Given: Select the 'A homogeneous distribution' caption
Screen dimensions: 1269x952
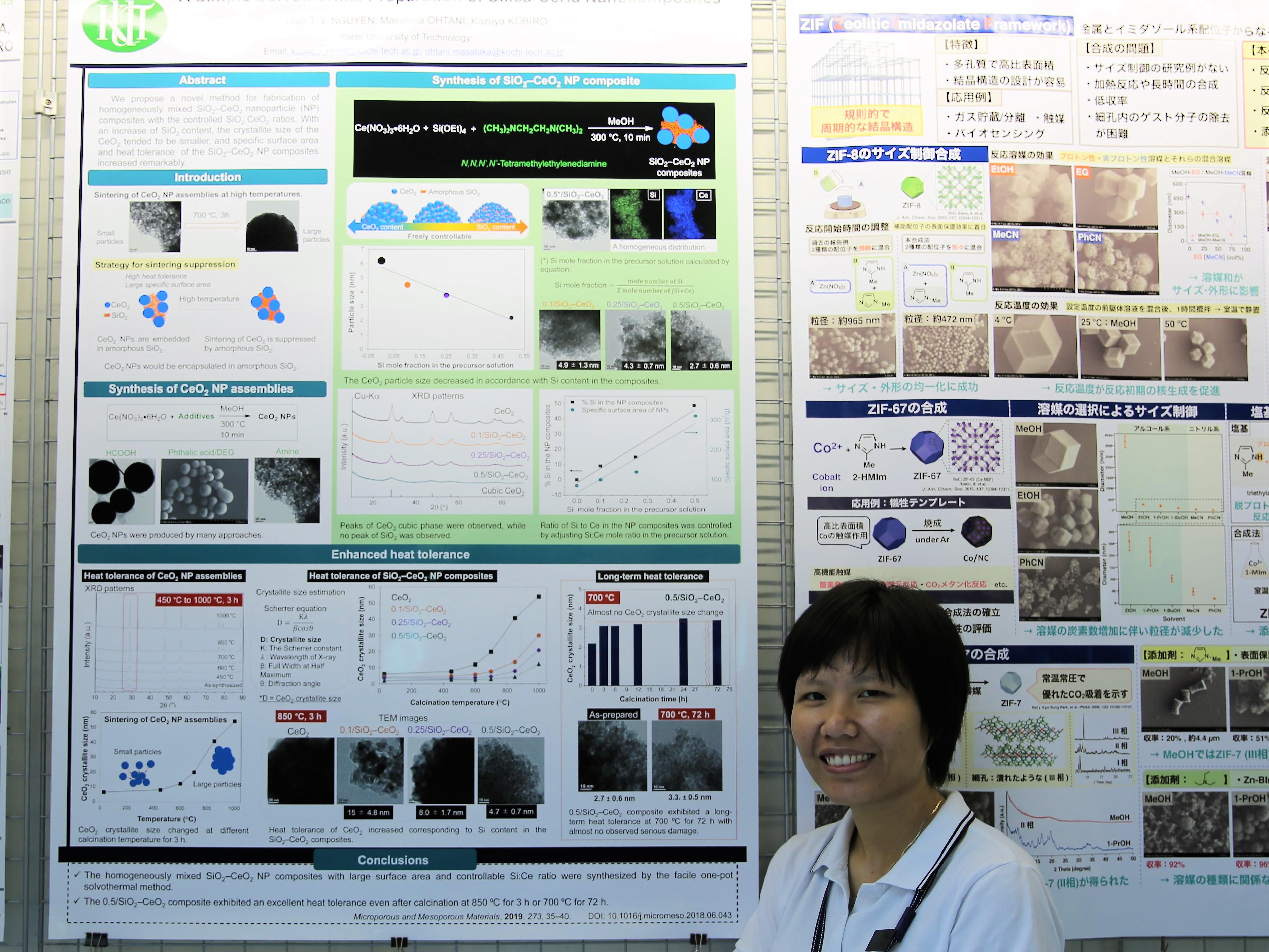Looking at the screenshot, I should point(658,247).
